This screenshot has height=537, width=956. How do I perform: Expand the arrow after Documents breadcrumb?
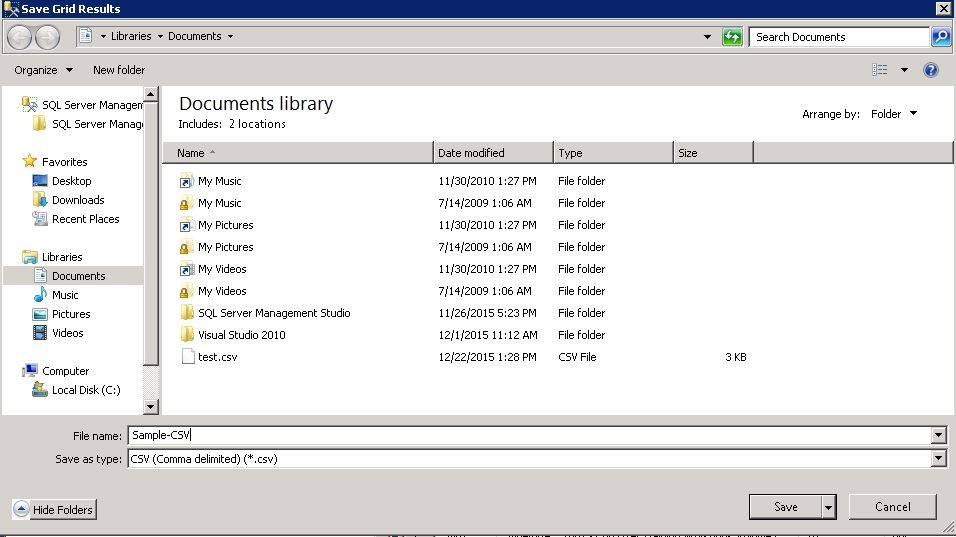230,37
